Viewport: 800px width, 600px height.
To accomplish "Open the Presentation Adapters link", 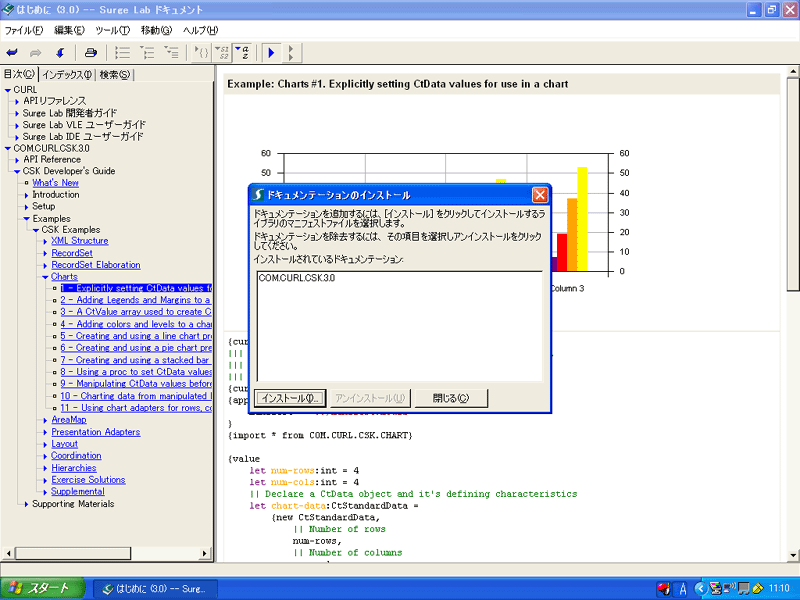I will point(95,432).
